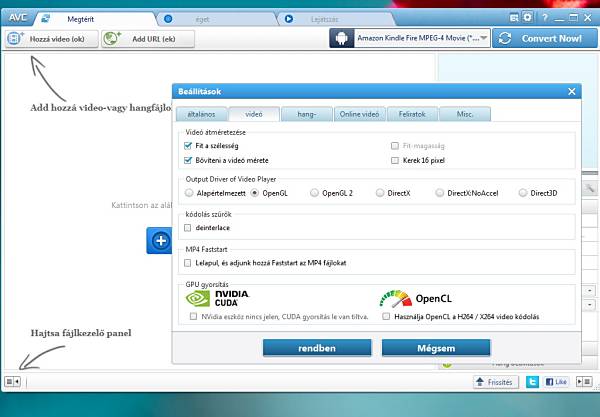Cancel settings with Mégsem button
Viewport: 600px width, 417px height.
pos(436,348)
